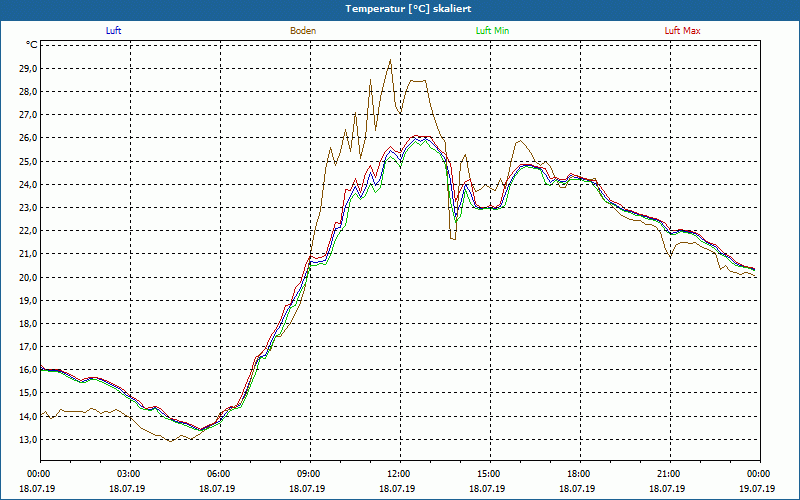The height and width of the screenshot is (500, 800).
Task: Select the 20,0 y-axis value
Action: point(28,278)
